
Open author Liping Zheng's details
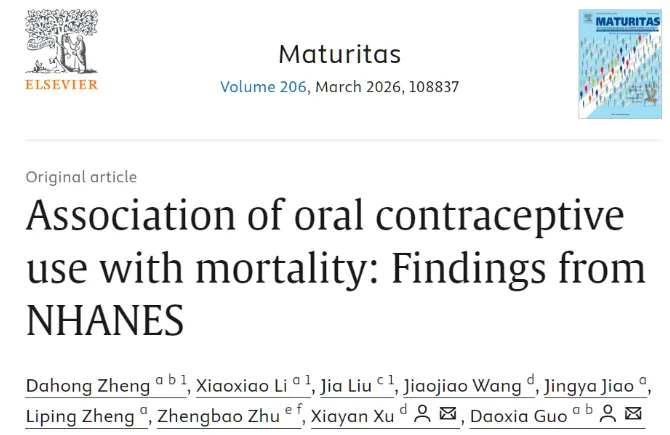[81, 414]
